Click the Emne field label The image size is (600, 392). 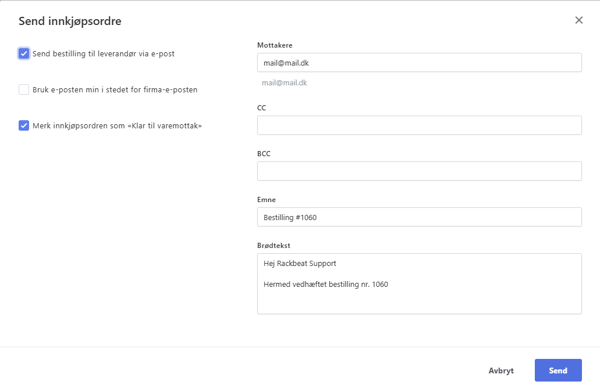(x=266, y=199)
